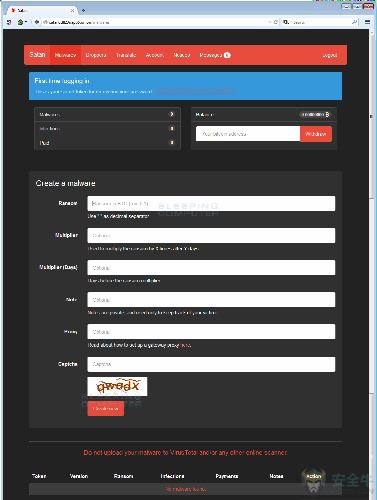
Task: Close the Satan browser tab
Action: tap(72, 10)
